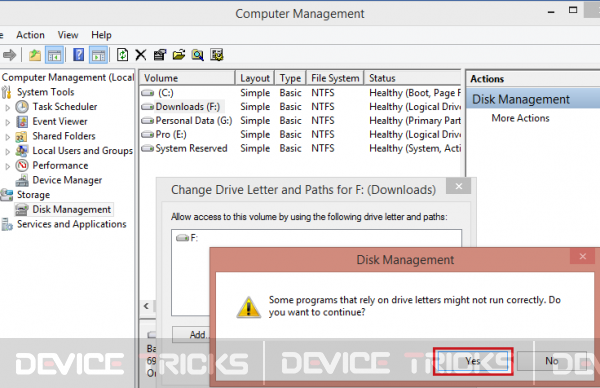Open the Properties toolbar icon

(x=160, y=55)
